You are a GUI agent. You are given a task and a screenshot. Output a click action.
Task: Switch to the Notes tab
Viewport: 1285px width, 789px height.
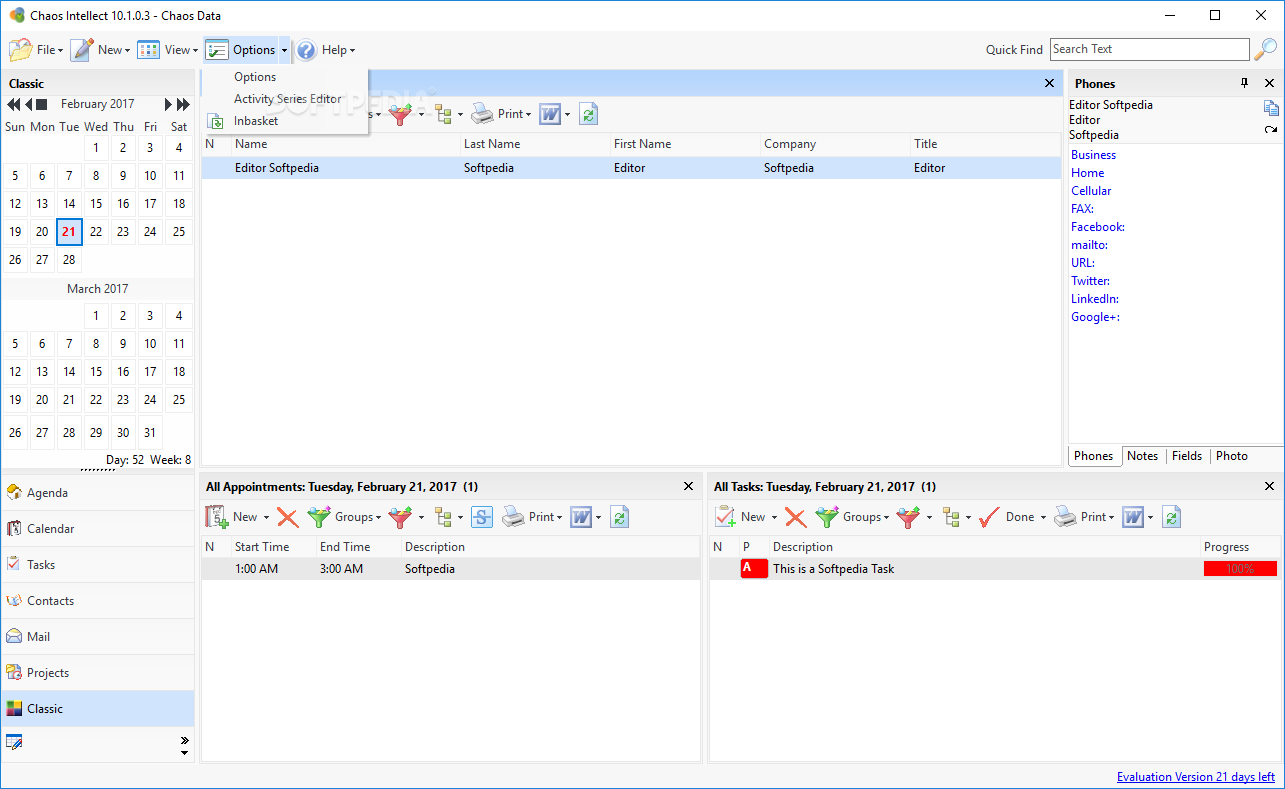click(1143, 456)
